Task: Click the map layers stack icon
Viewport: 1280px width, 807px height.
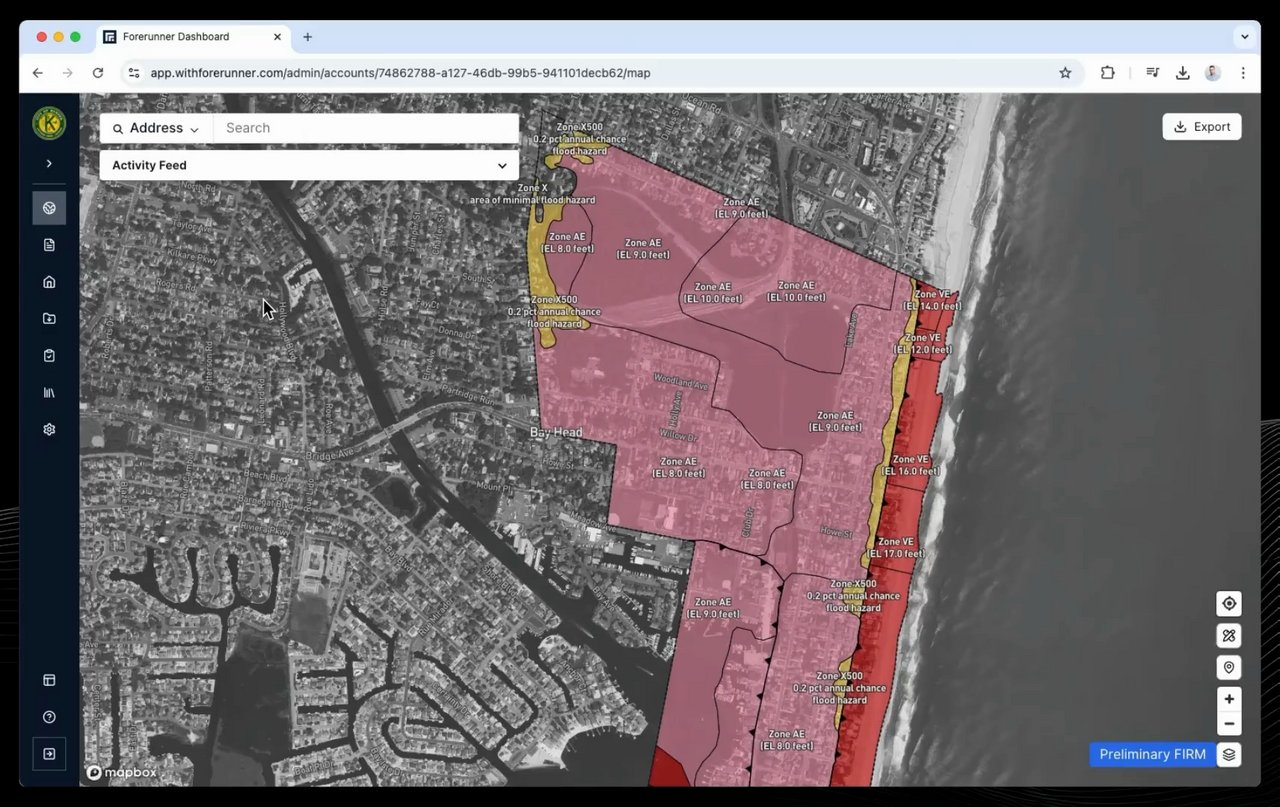Action: coord(1229,755)
